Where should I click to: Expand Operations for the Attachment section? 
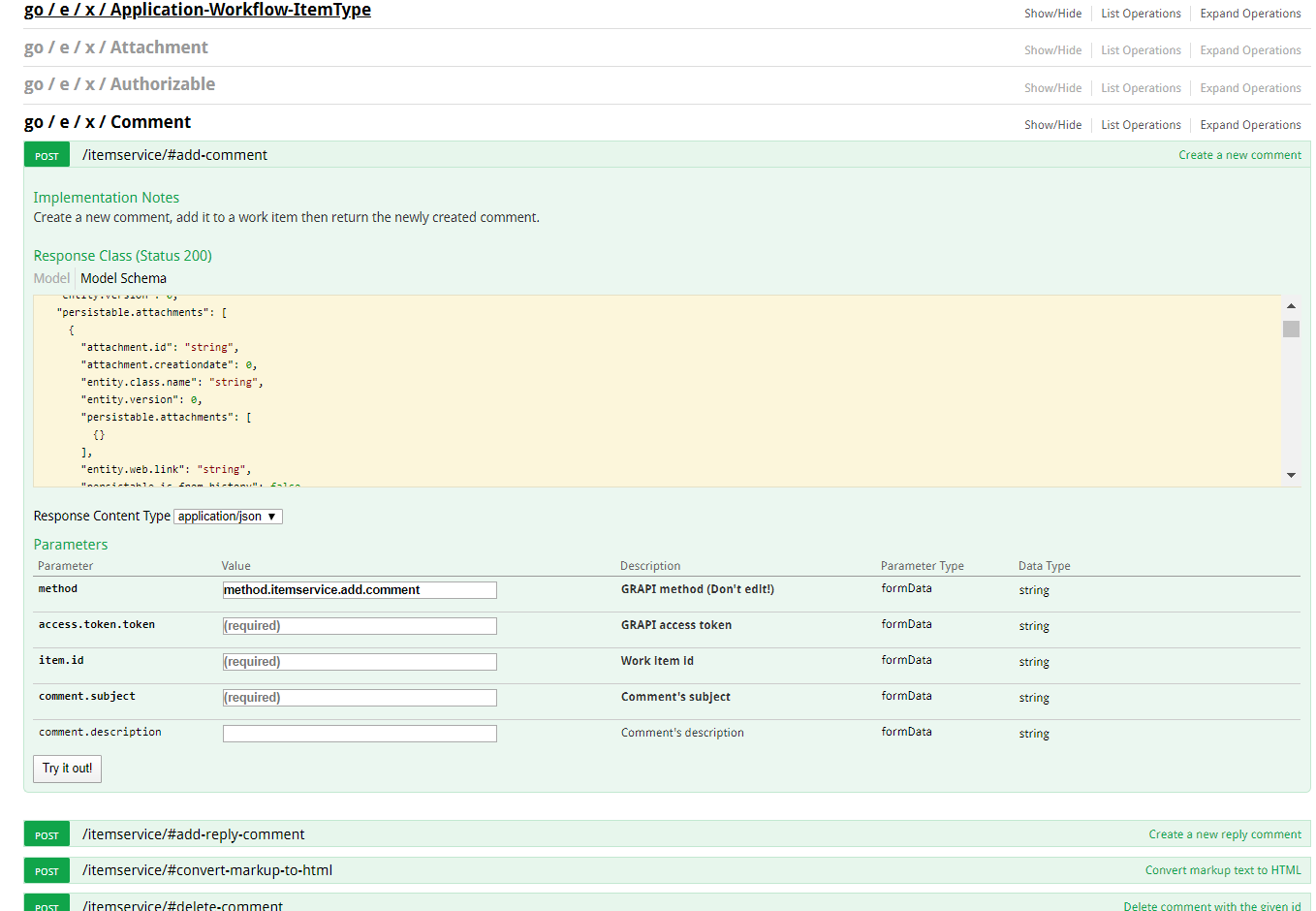[1250, 49]
